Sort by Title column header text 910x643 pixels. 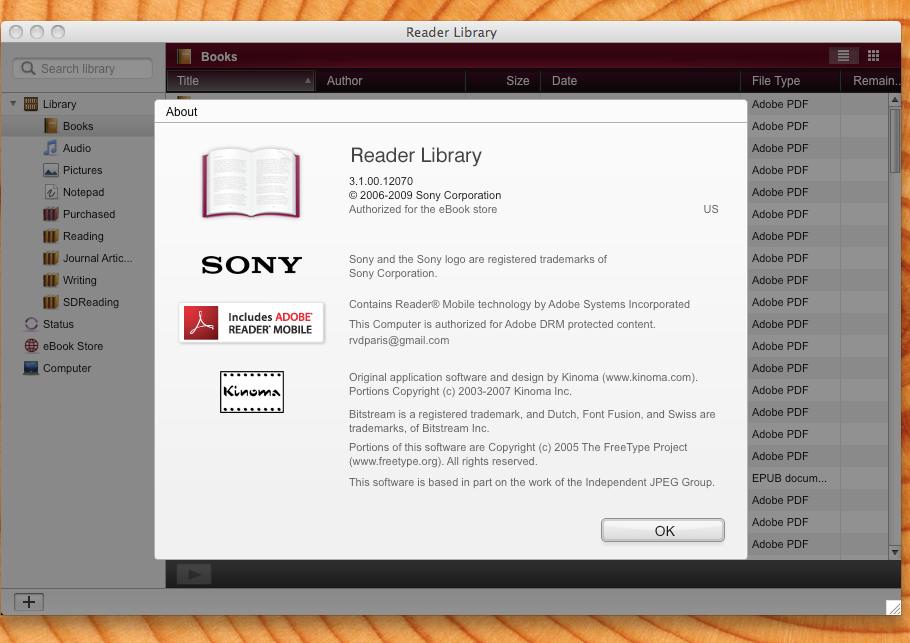187,81
